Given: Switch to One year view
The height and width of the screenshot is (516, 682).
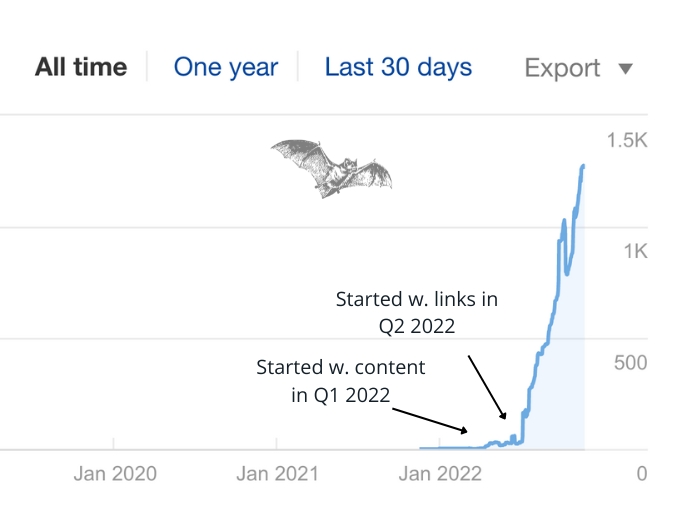Looking at the screenshot, I should click(226, 67).
